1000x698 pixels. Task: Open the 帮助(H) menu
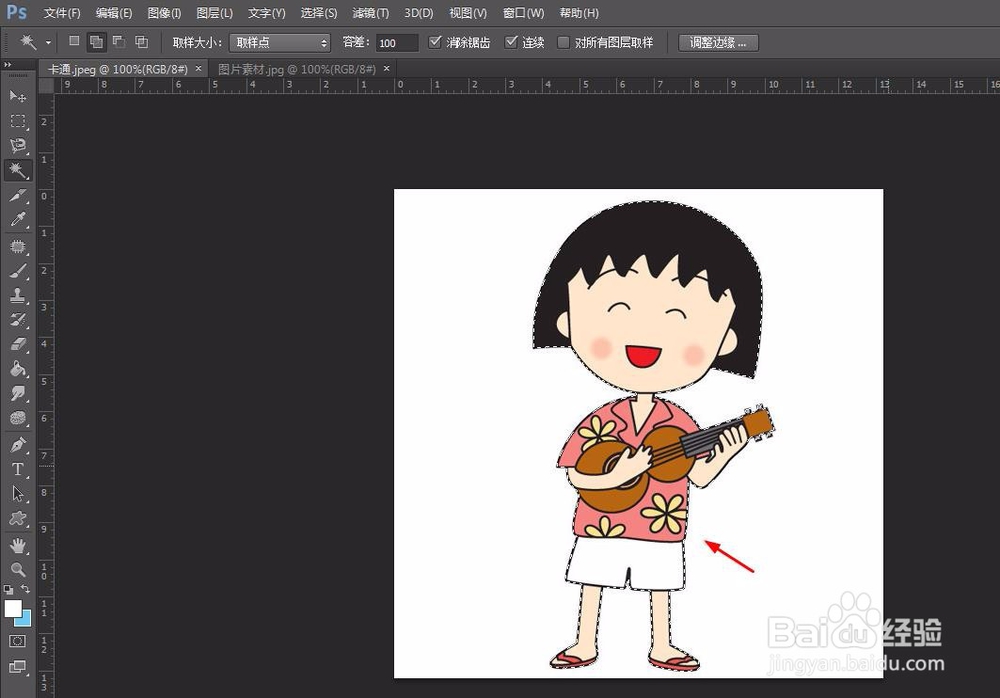[x=579, y=13]
